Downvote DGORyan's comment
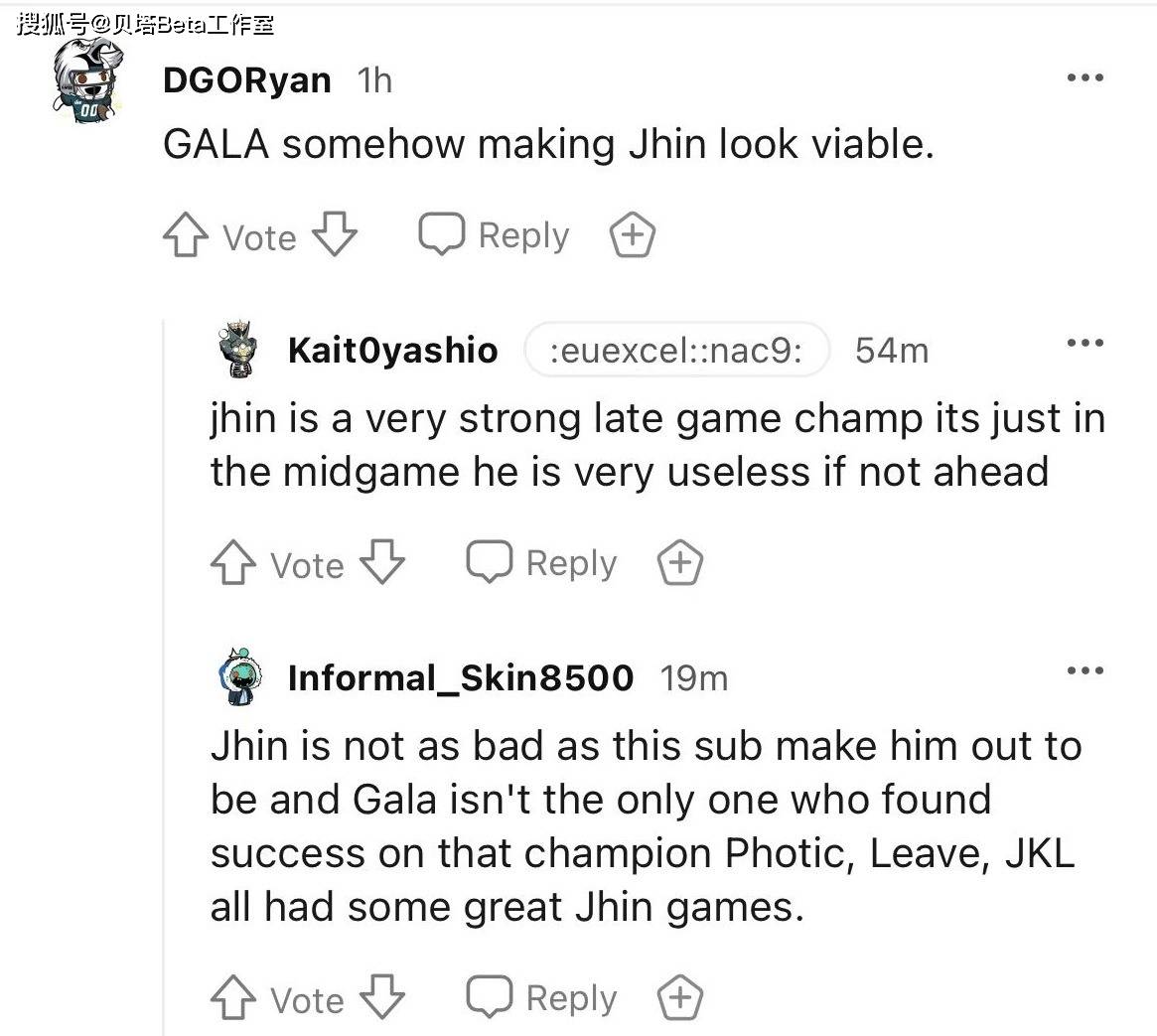This screenshot has height=1036, width=1157. (335, 236)
